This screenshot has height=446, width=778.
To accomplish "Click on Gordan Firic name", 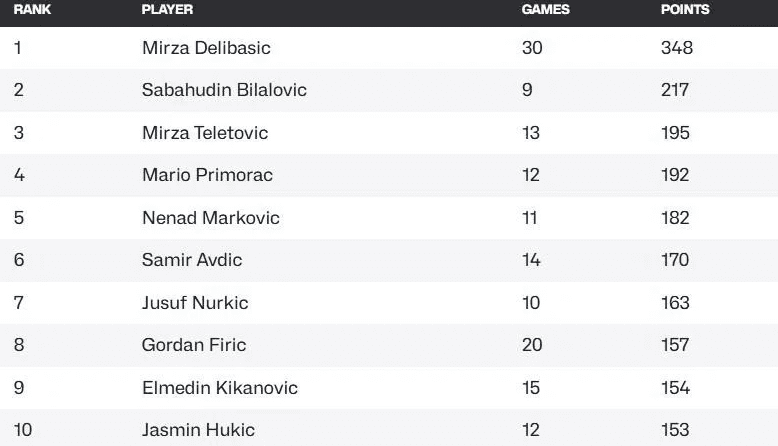I will coord(194,345).
